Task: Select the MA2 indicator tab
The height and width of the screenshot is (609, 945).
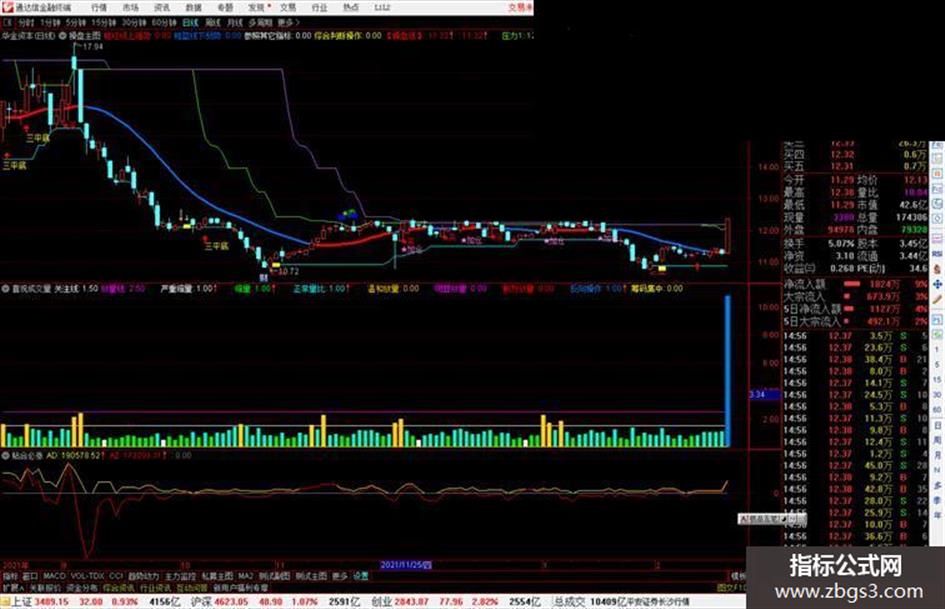Action: 245,576
